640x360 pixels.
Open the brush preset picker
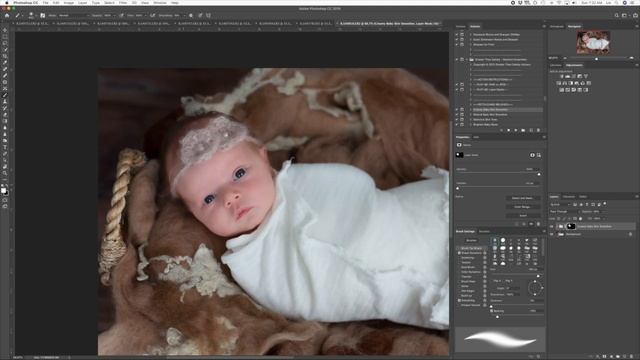pos(31,16)
